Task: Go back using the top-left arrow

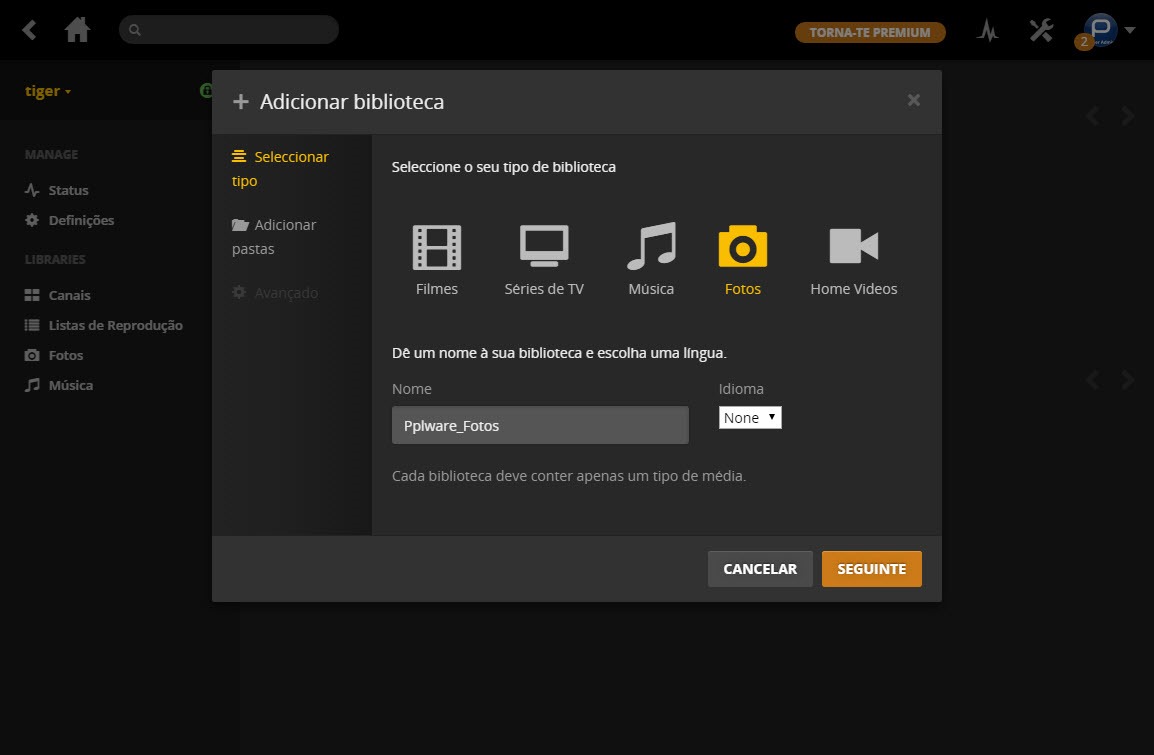Action: [x=30, y=31]
